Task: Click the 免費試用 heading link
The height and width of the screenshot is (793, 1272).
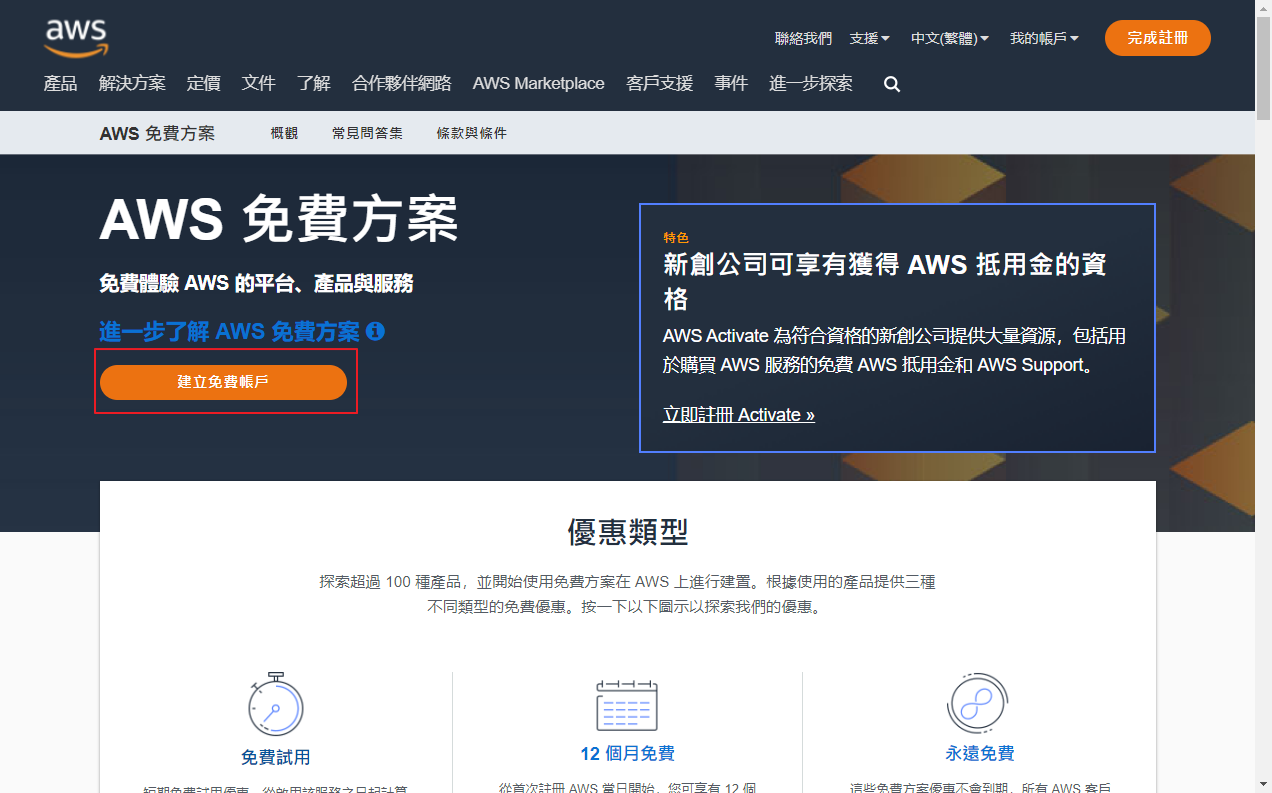Action: [275, 757]
